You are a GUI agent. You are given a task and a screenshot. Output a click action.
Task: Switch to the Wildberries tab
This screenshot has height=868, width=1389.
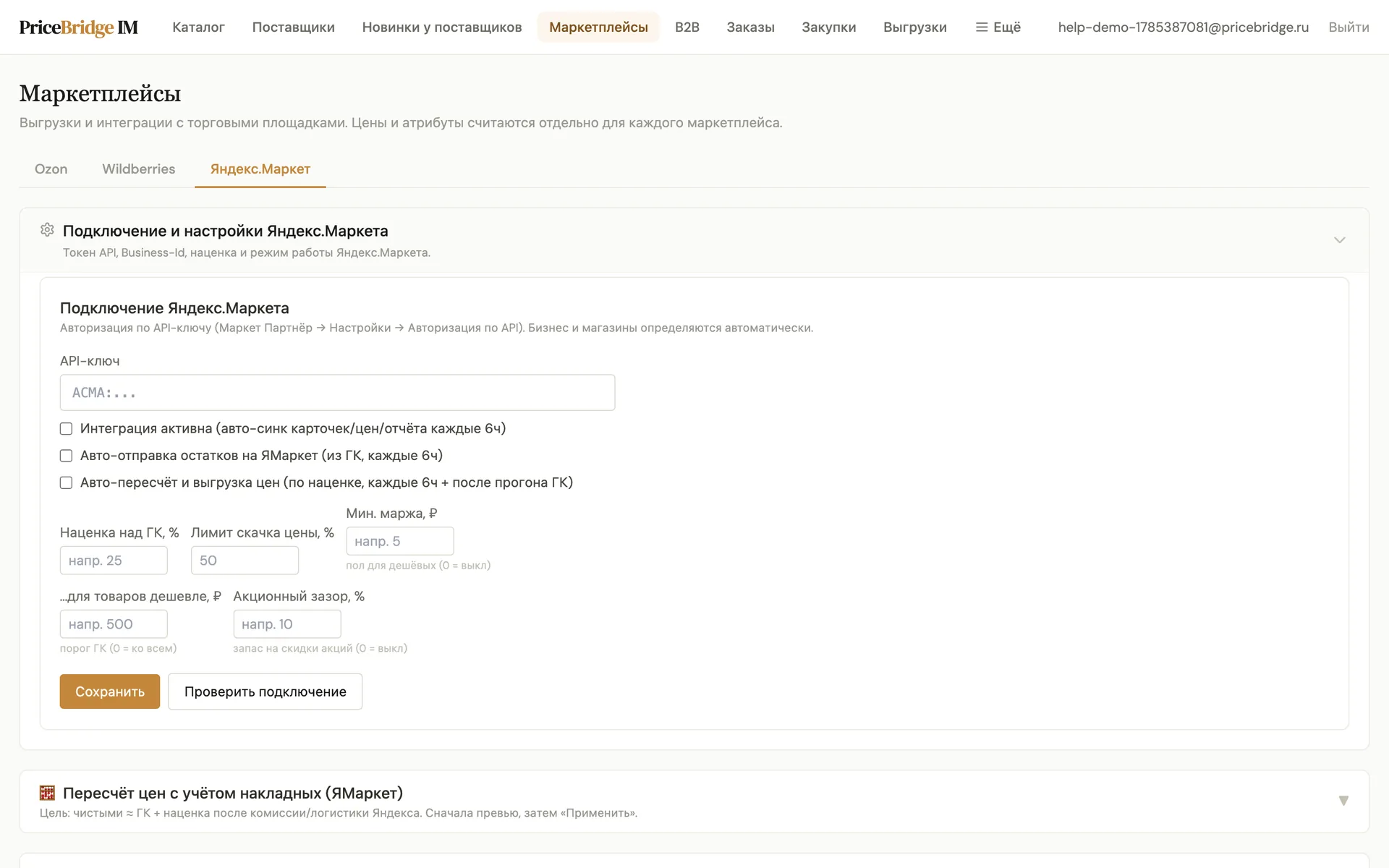139,169
